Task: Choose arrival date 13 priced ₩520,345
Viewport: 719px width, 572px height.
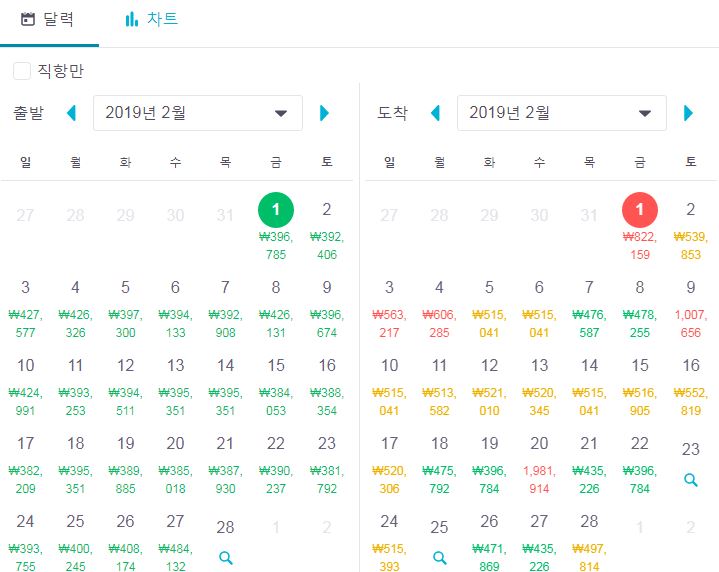Action: click(x=539, y=388)
